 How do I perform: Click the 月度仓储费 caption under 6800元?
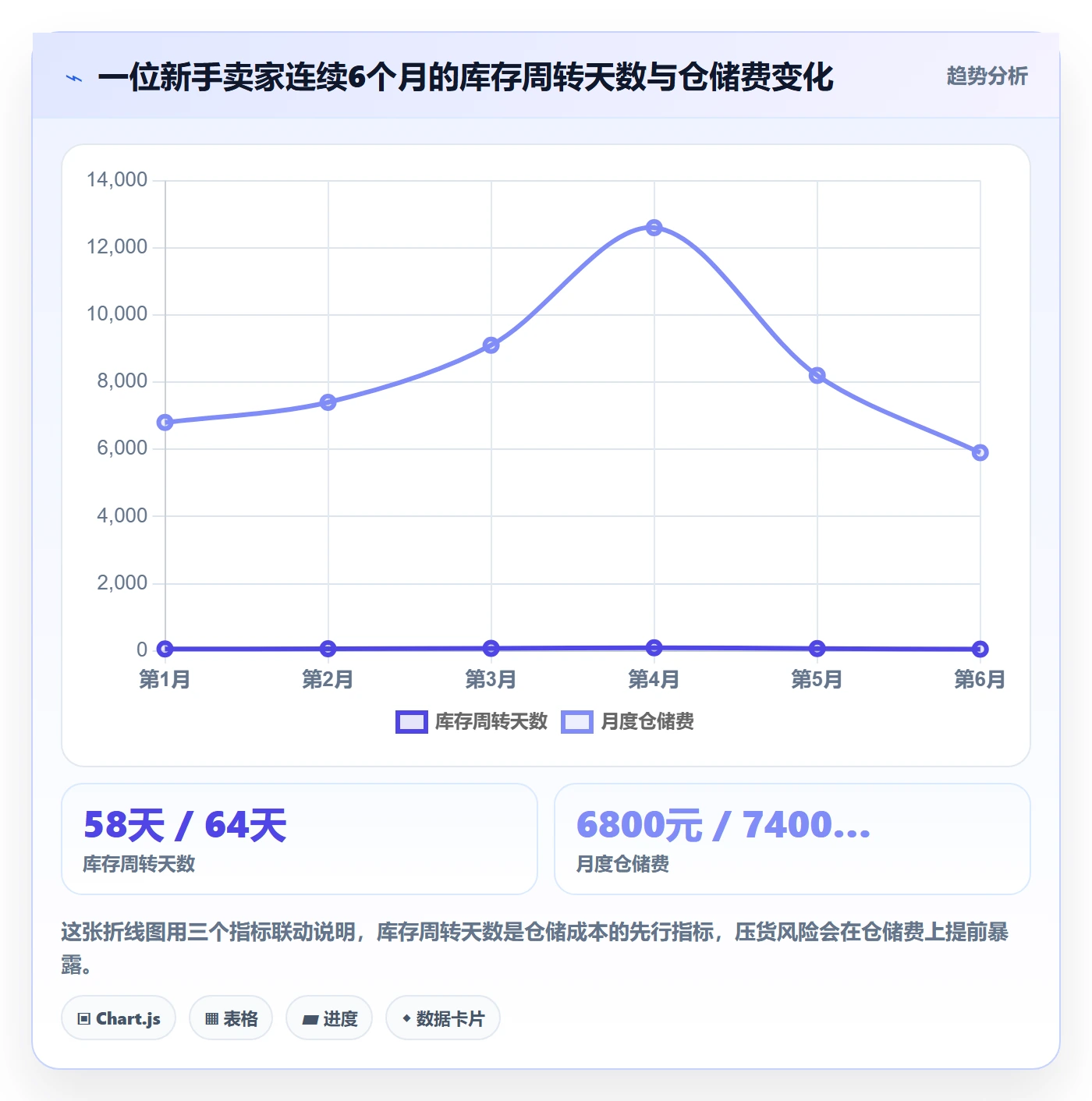622,864
